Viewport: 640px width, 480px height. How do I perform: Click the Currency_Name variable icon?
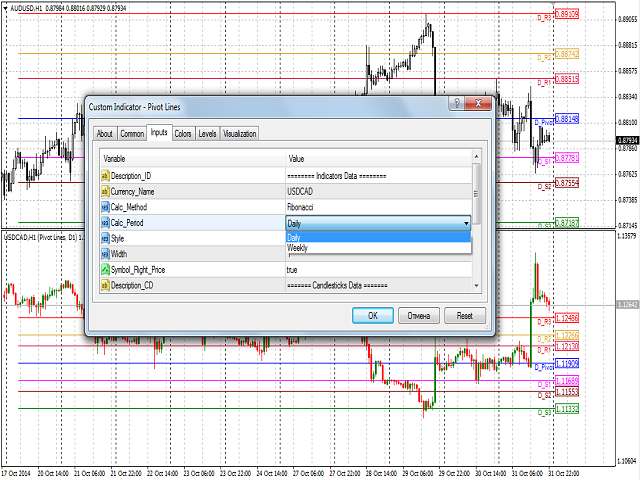point(105,191)
